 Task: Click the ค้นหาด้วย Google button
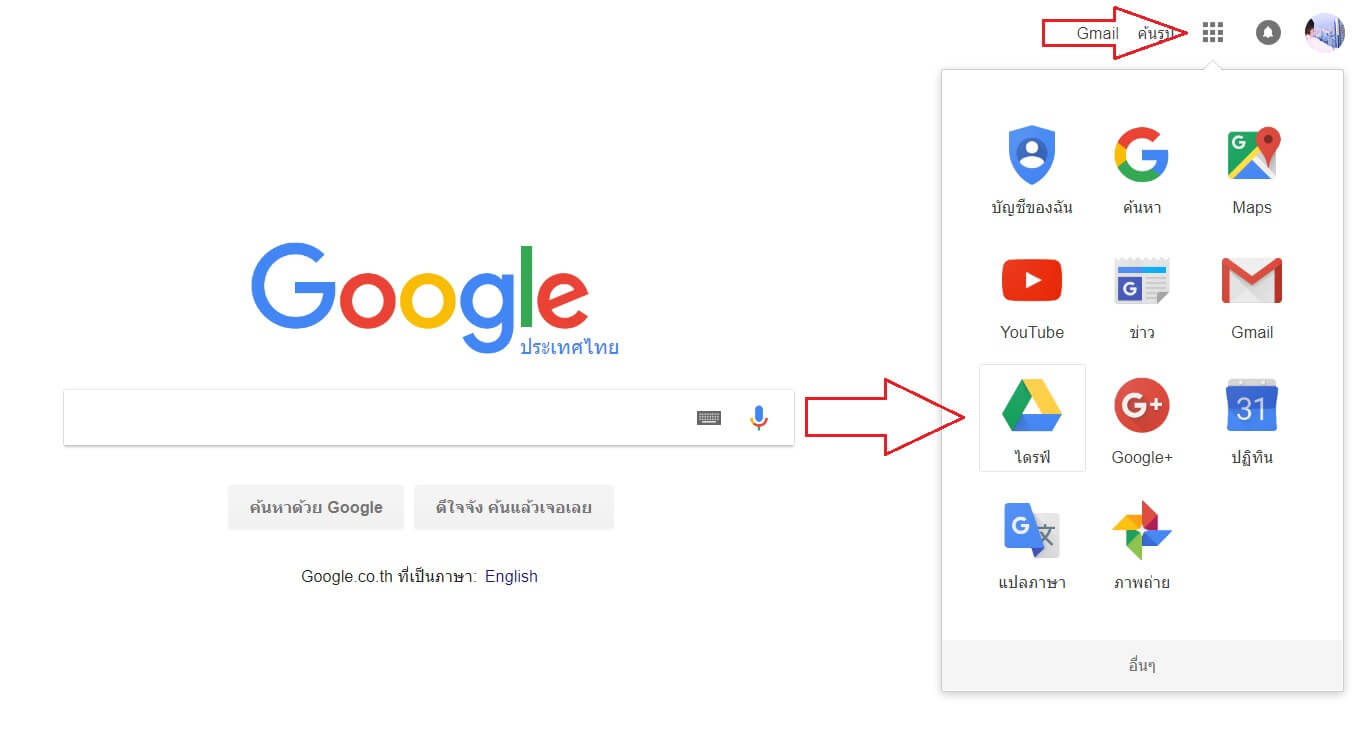316,507
